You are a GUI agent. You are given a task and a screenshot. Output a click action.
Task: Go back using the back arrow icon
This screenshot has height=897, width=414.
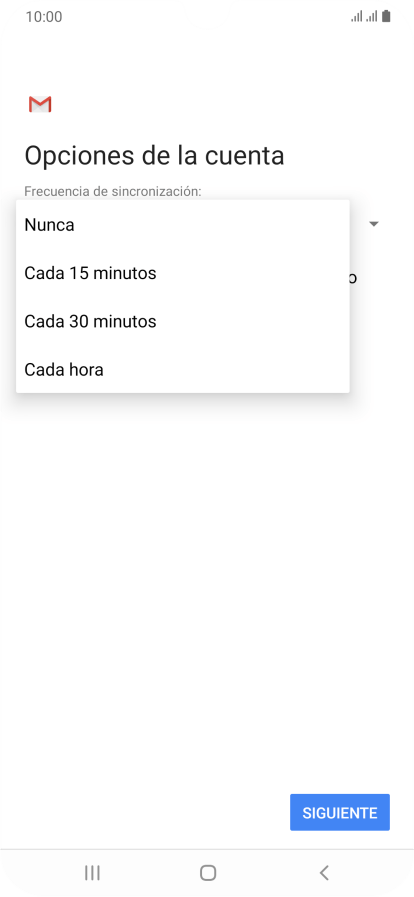click(324, 872)
